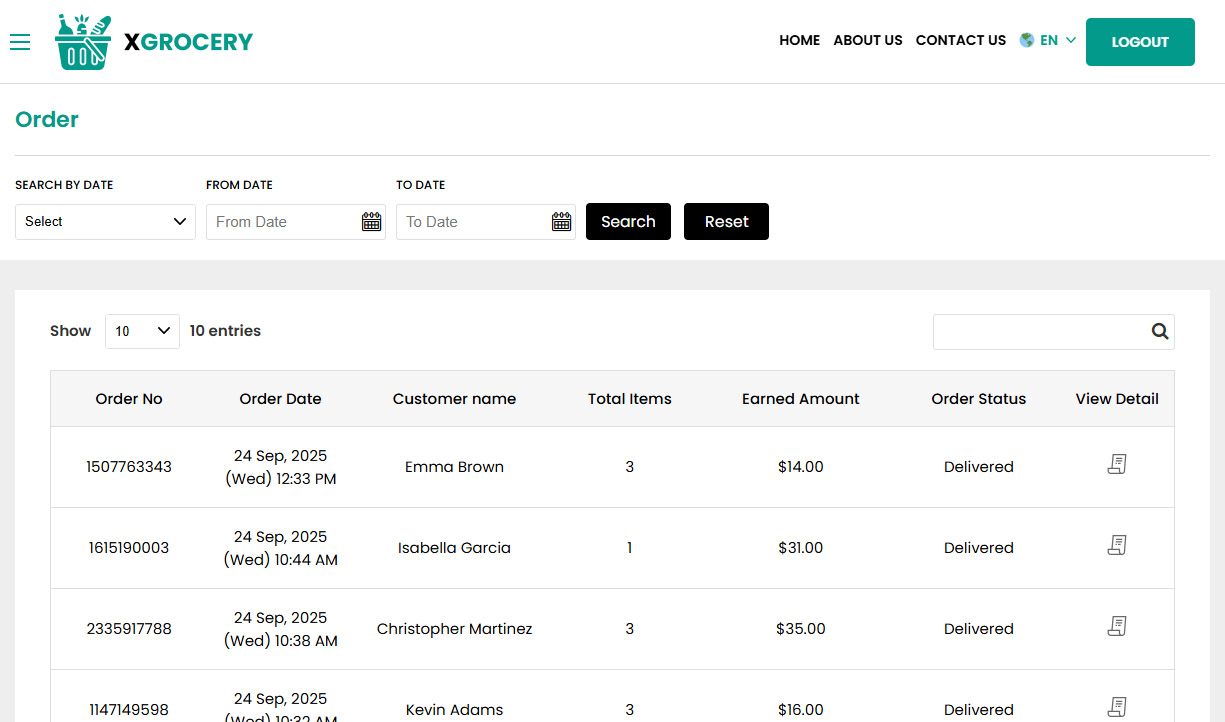
Task: Open the Search By Date select dropdown
Action: [105, 221]
